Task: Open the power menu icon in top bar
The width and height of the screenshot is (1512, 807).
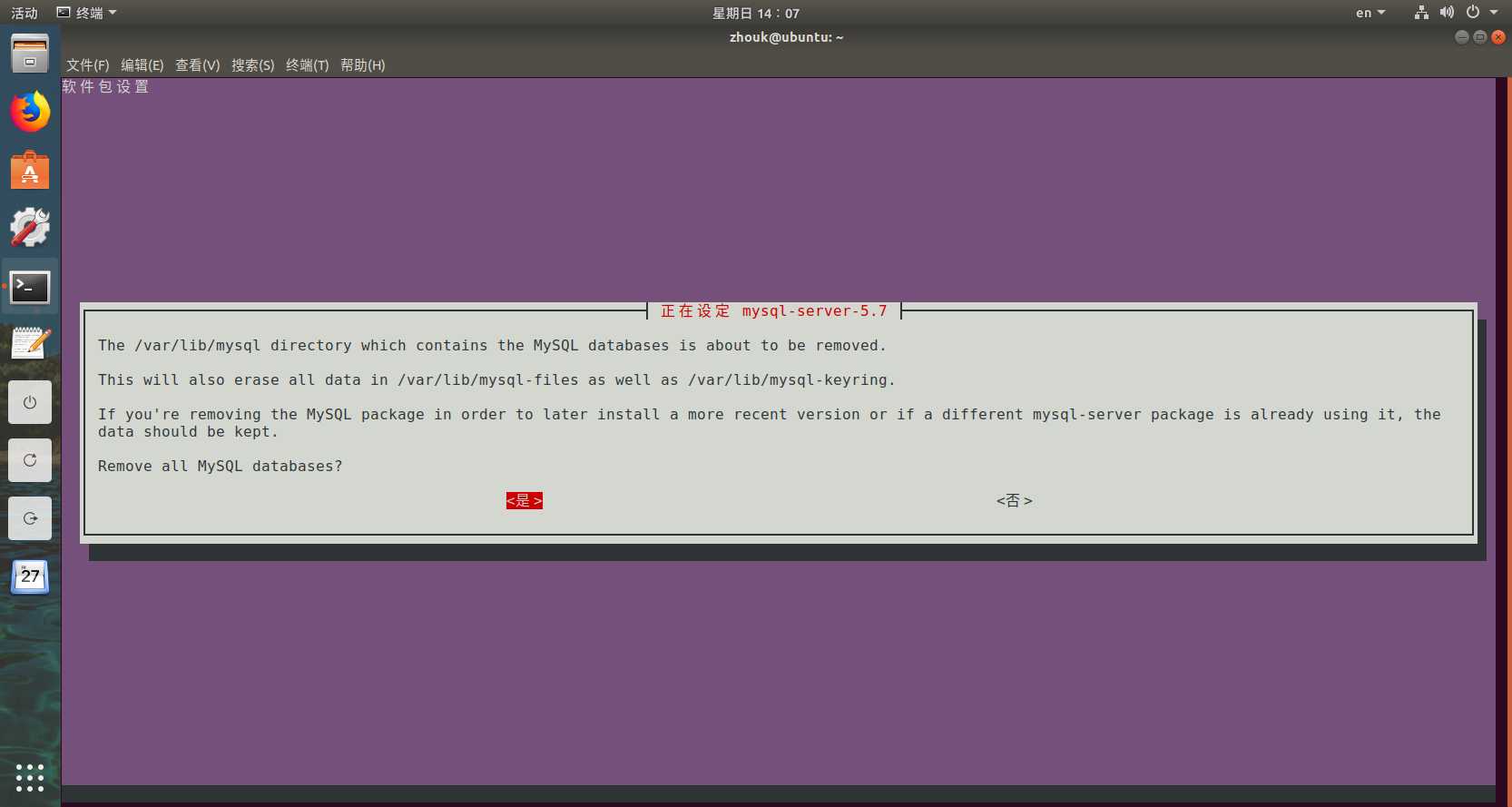Action: pyautogui.click(x=1473, y=13)
